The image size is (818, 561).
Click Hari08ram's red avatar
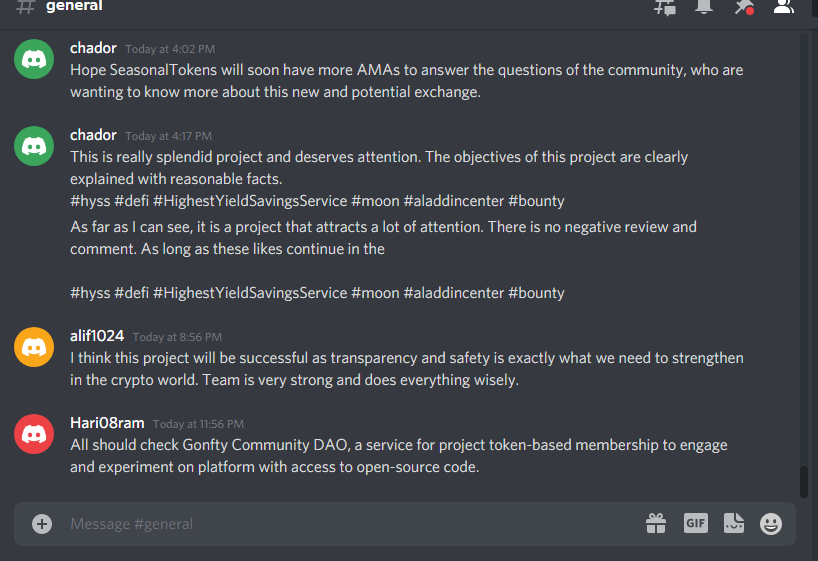coord(34,434)
